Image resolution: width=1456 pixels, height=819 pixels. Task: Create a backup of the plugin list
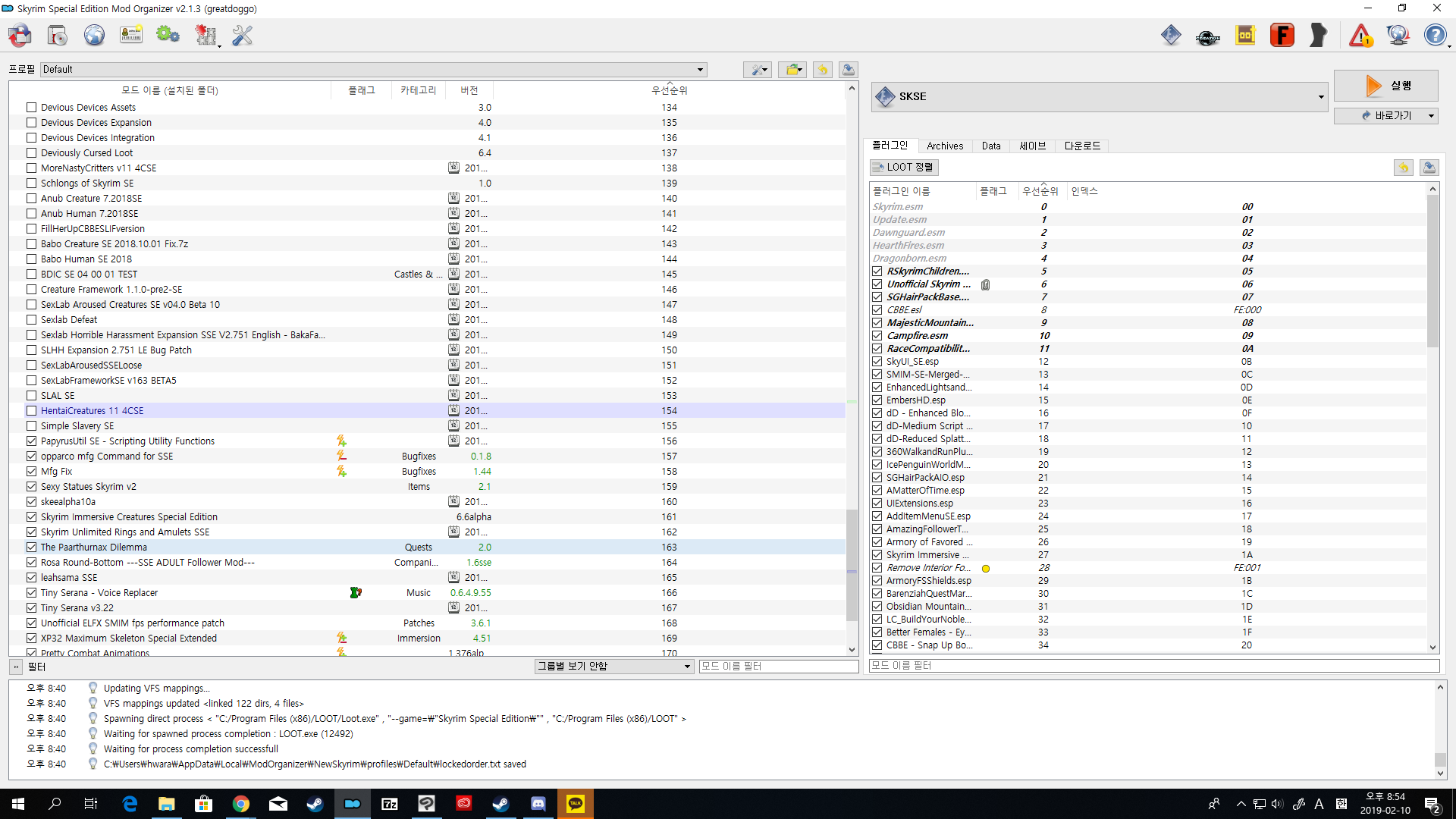click(x=1429, y=168)
